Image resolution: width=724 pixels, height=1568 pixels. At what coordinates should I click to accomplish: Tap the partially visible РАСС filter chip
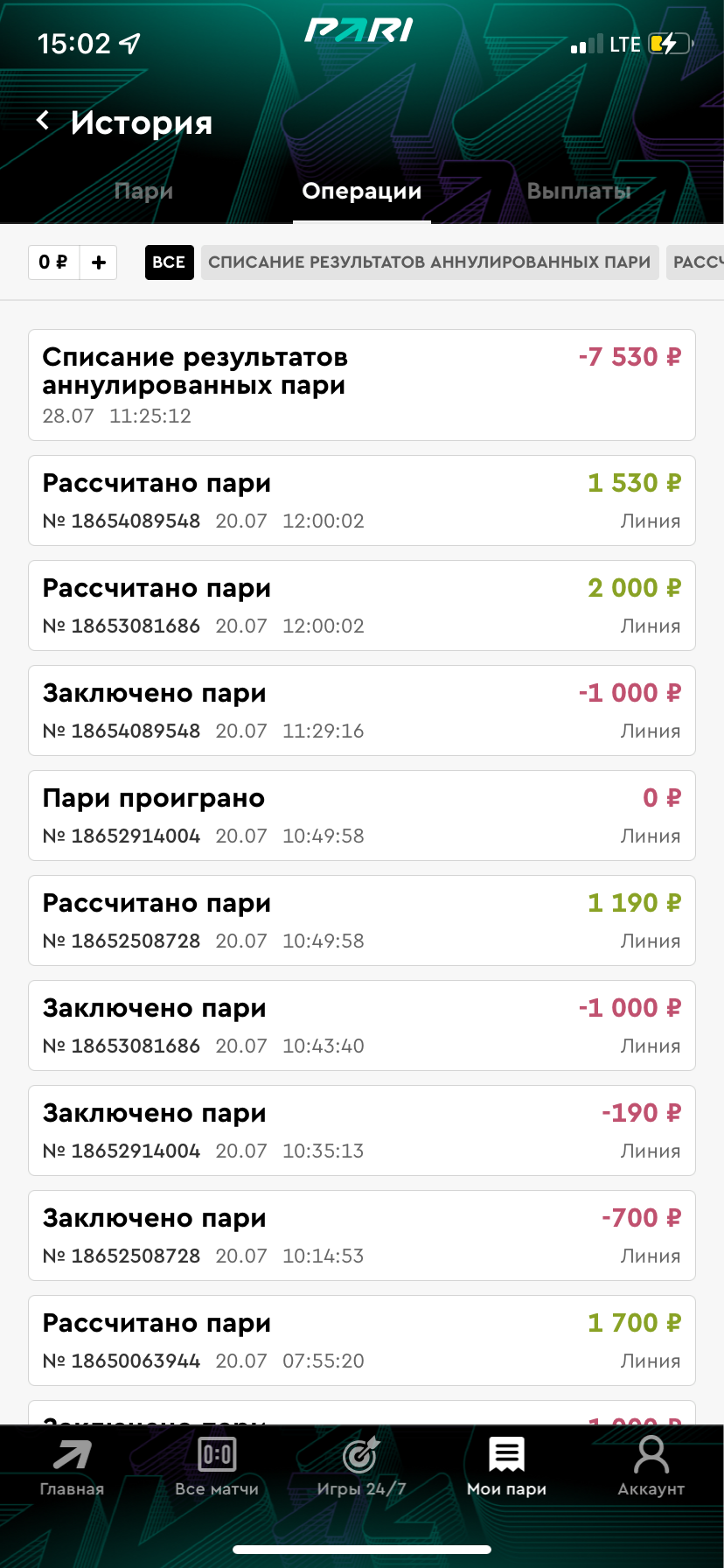[697, 262]
